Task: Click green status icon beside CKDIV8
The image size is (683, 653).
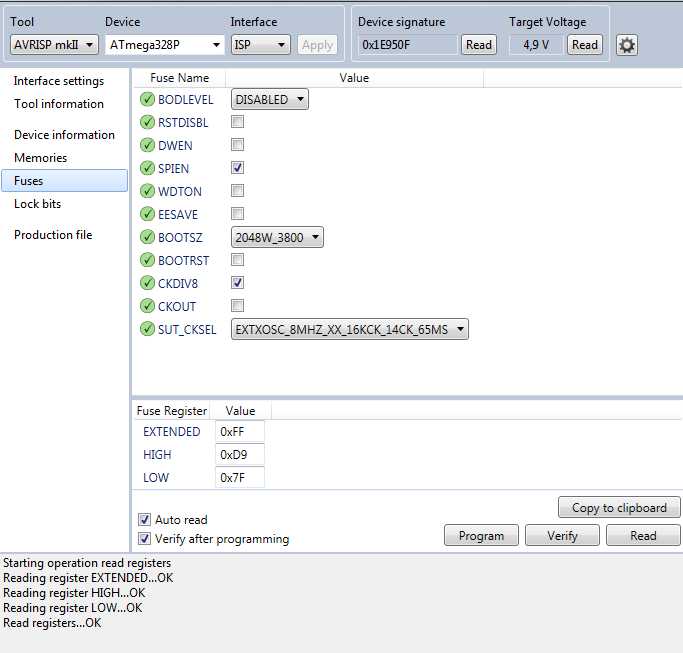Action: tap(147, 283)
